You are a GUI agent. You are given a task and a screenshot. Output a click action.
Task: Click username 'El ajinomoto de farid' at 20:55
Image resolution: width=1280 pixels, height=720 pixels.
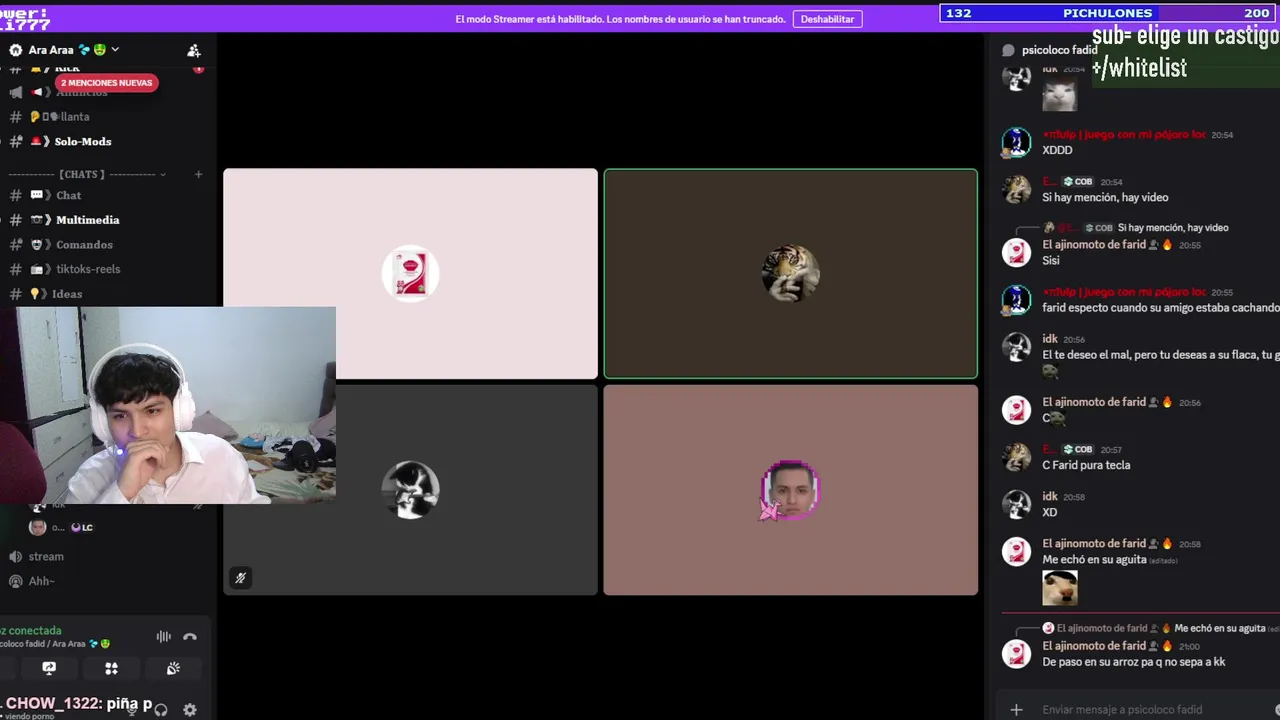[x=1093, y=244]
